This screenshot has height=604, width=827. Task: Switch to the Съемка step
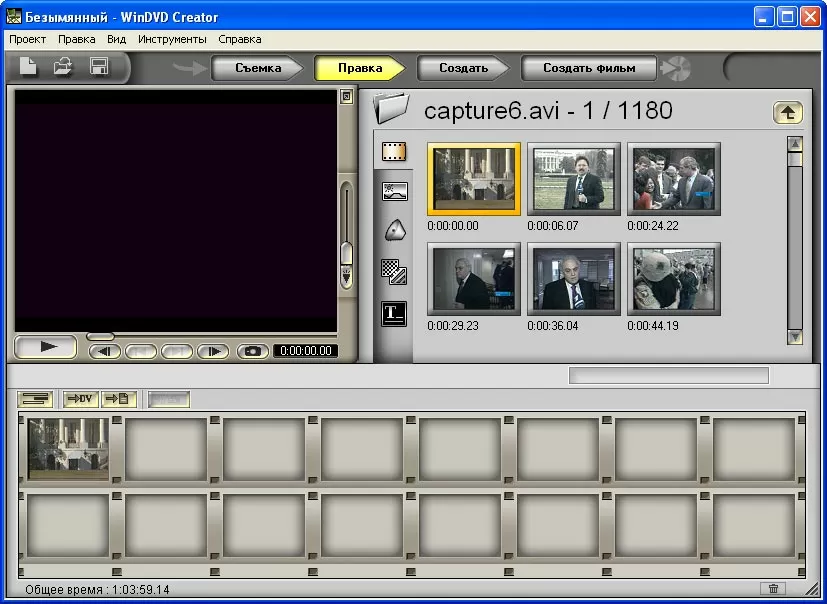(x=258, y=68)
